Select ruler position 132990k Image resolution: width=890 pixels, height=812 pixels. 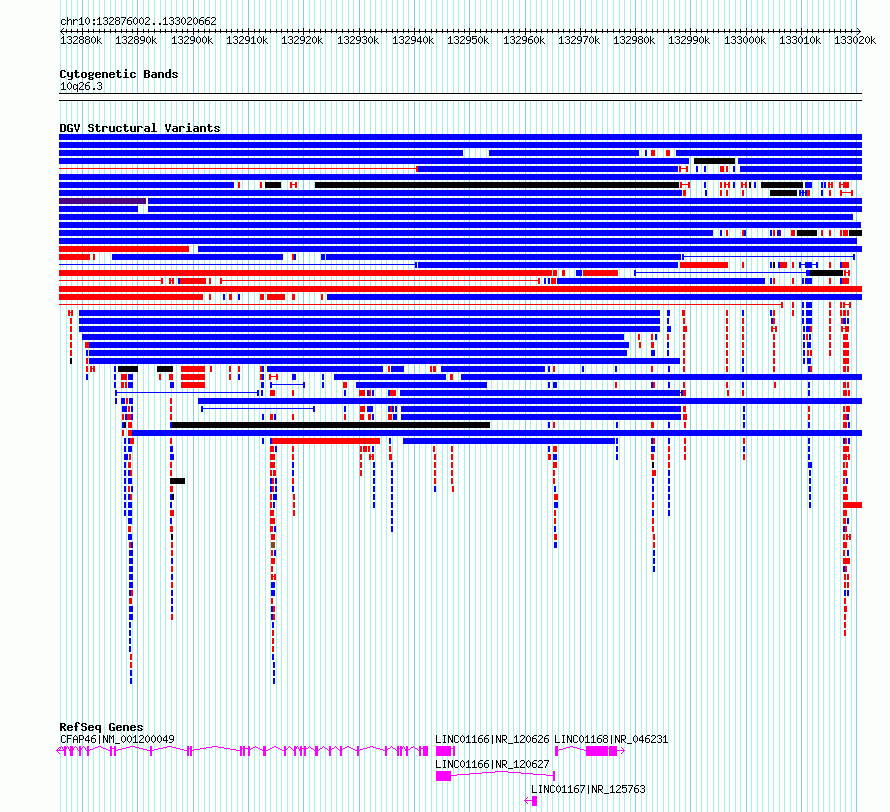tap(689, 40)
